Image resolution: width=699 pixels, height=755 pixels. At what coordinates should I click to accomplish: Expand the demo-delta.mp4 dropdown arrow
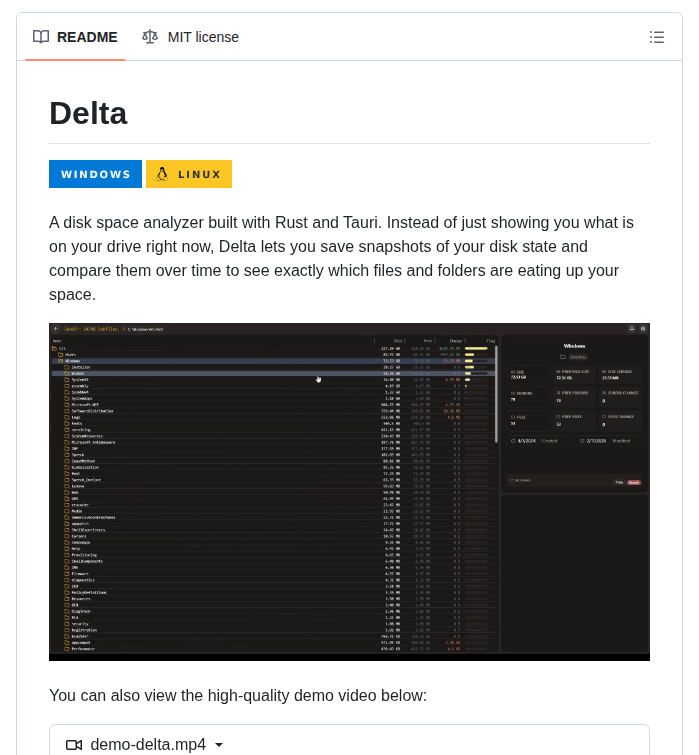[219, 745]
